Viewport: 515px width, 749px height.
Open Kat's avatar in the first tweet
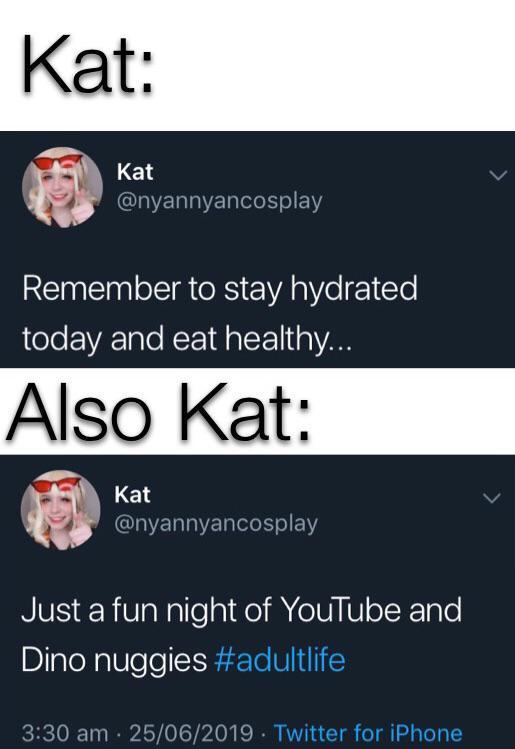[63, 187]
